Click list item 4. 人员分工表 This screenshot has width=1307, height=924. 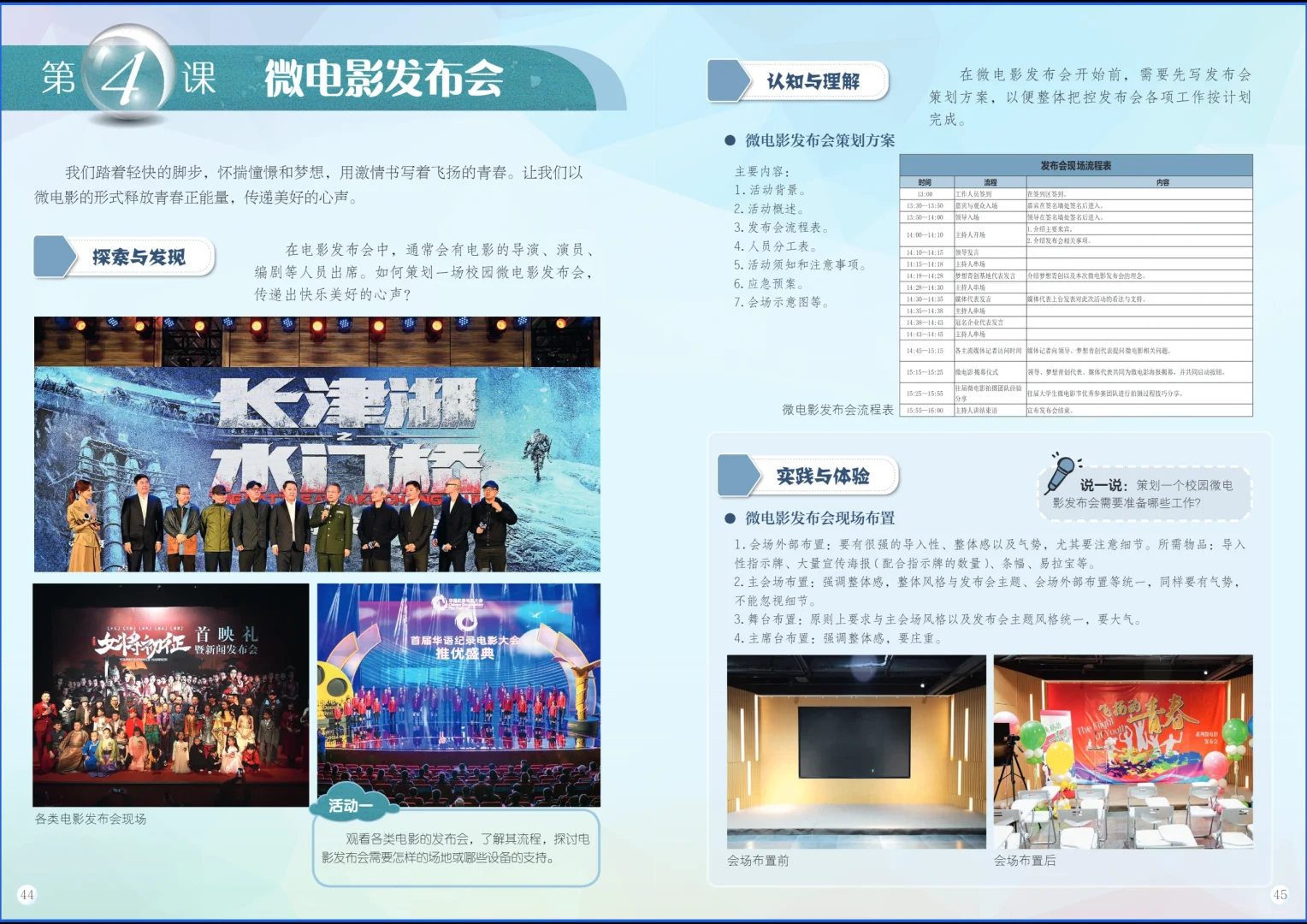click(776, 246)
